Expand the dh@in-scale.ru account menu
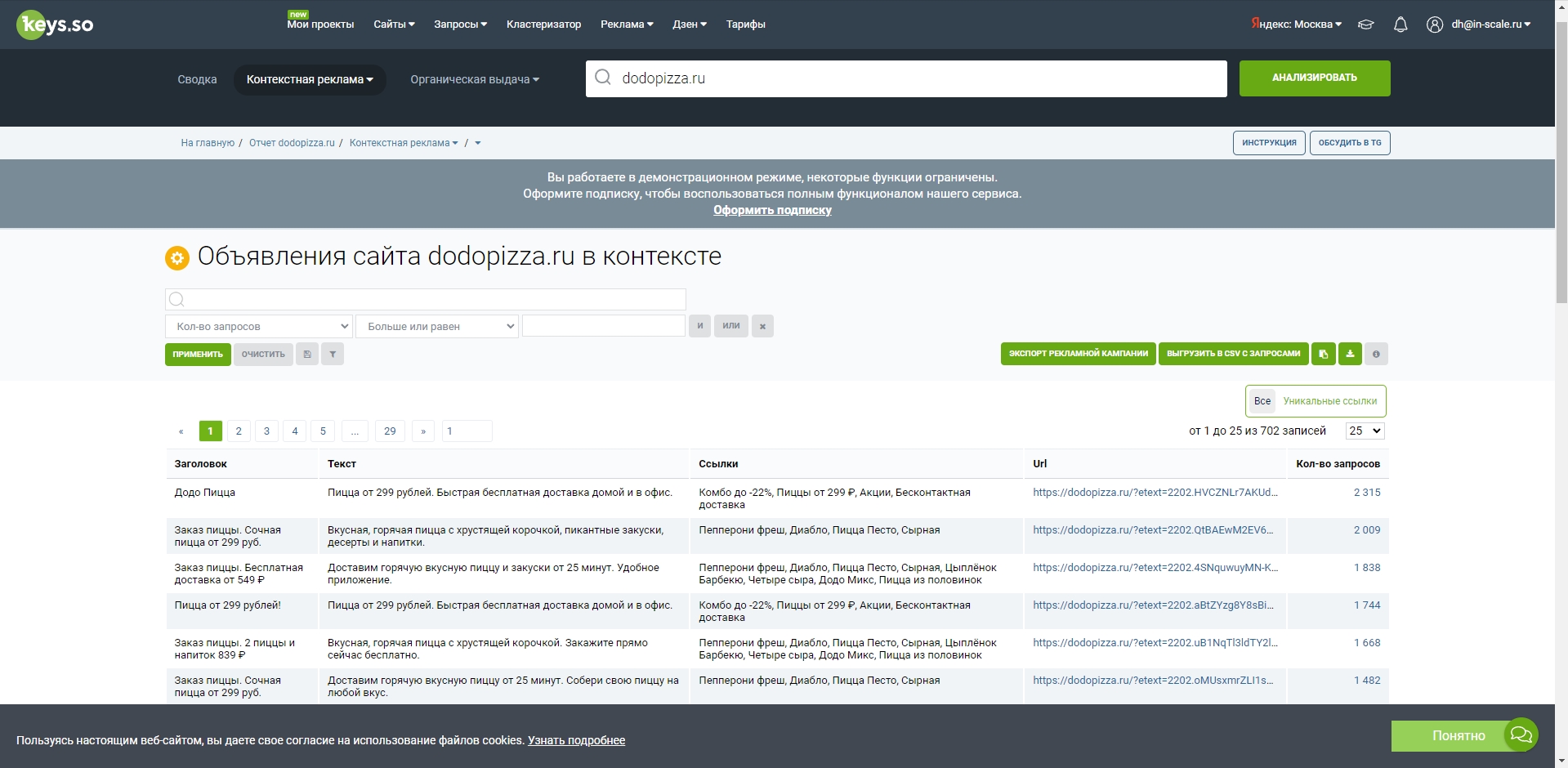 (x=1491, y=25)
